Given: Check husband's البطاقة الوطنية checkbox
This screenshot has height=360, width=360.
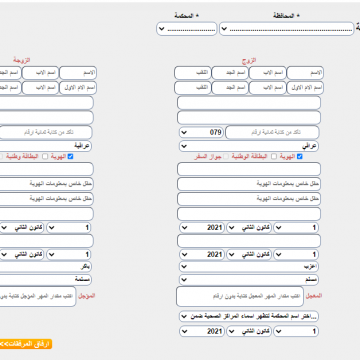Looking at the screenshot, I should click(274, 157).
